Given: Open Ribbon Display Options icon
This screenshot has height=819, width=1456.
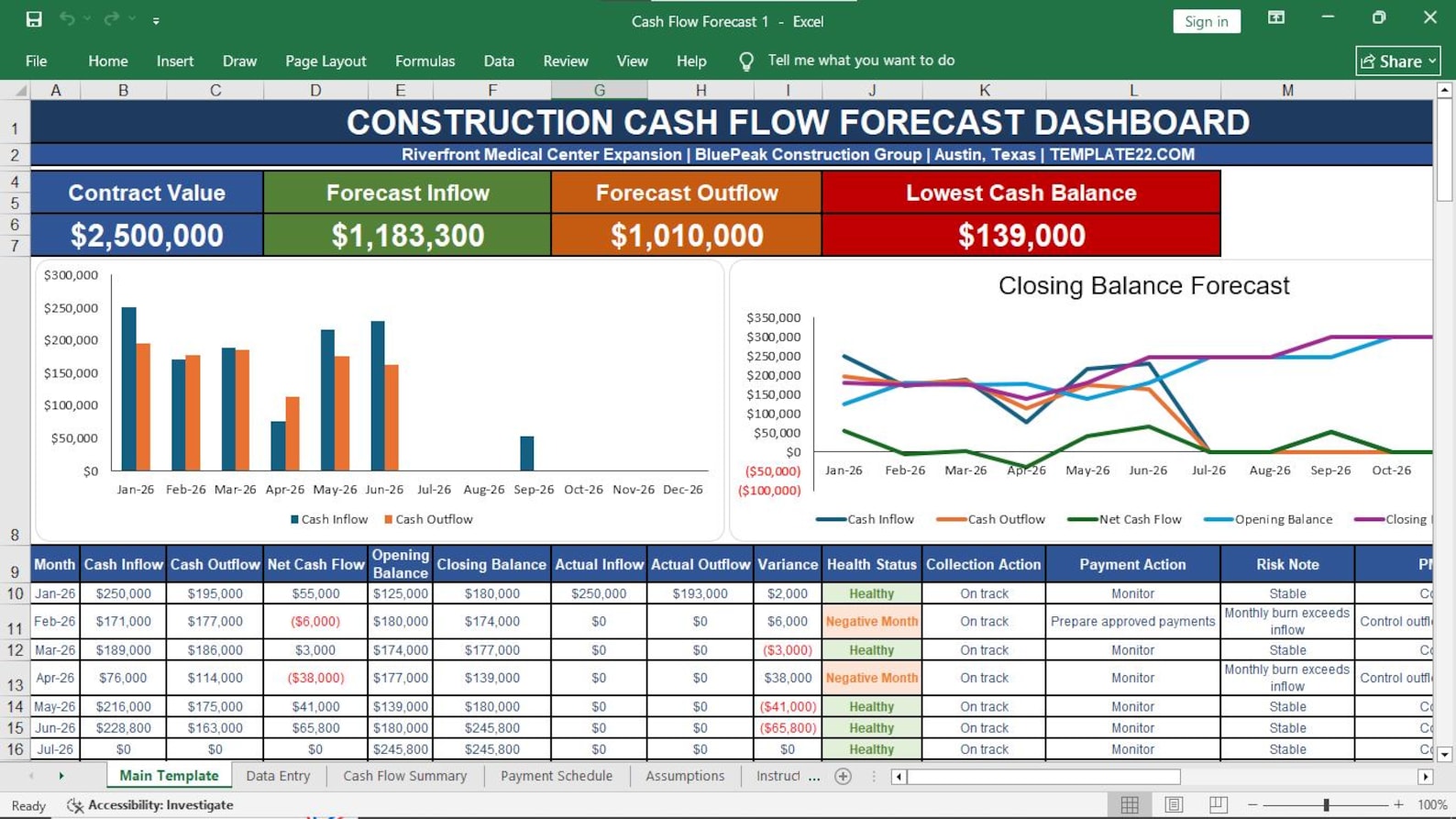Looking at the screenshot, I should tap(1275, 17).
